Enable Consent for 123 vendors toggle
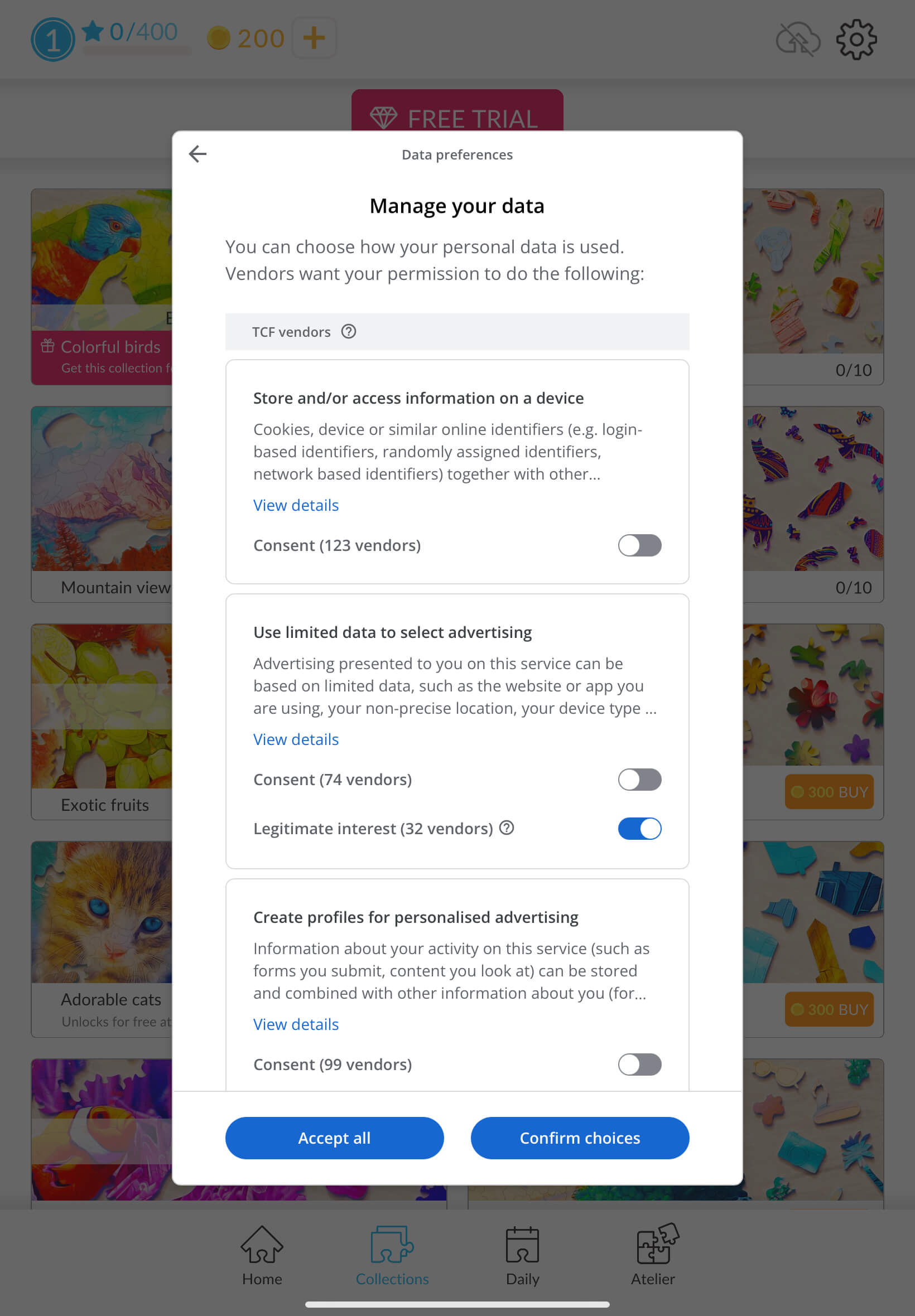 tap(639, 545)
